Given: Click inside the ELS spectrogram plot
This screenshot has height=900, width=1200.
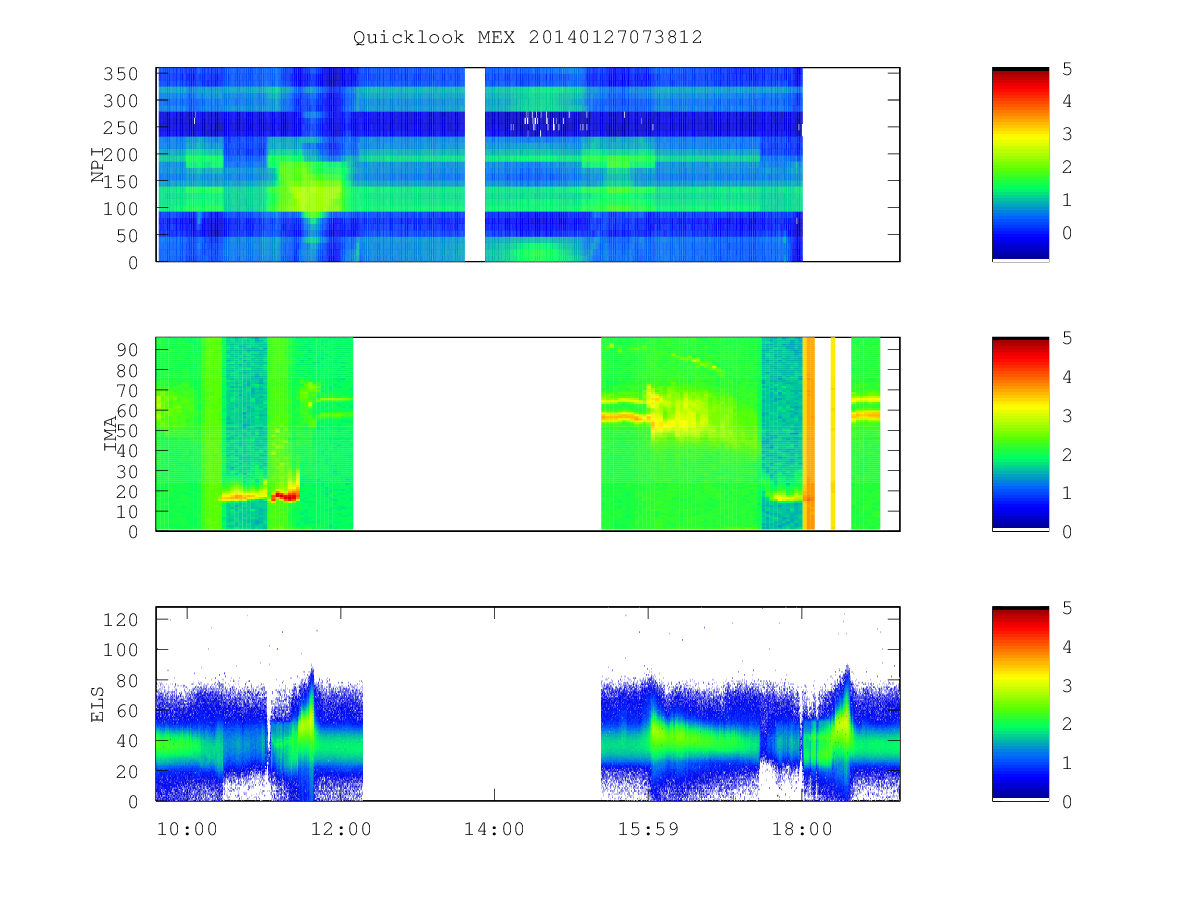Looking at the screenshot, I should pos(528,703).
